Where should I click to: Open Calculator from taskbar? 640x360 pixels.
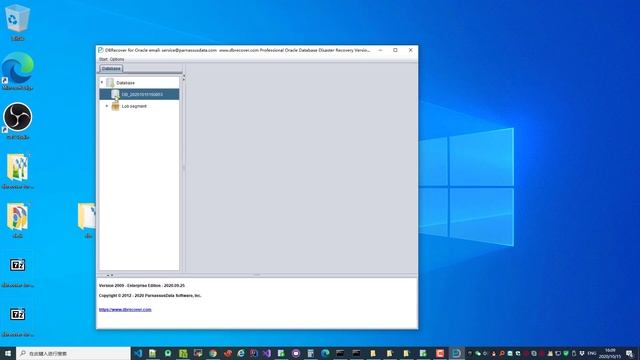[311, 353]
